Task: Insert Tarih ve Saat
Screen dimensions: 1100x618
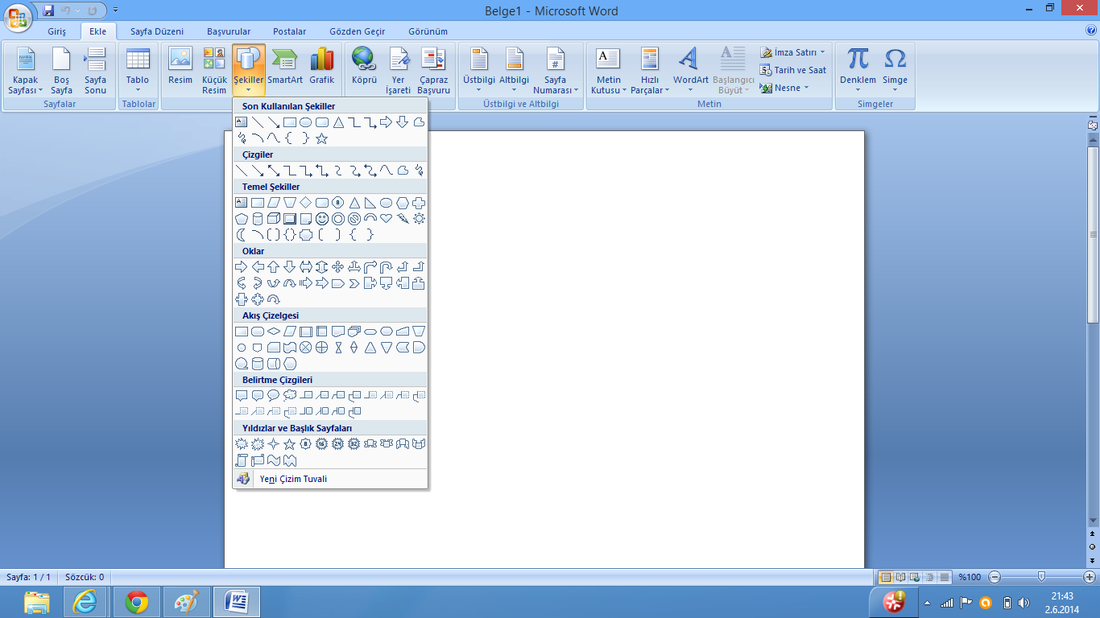Action: coord(793,70)
